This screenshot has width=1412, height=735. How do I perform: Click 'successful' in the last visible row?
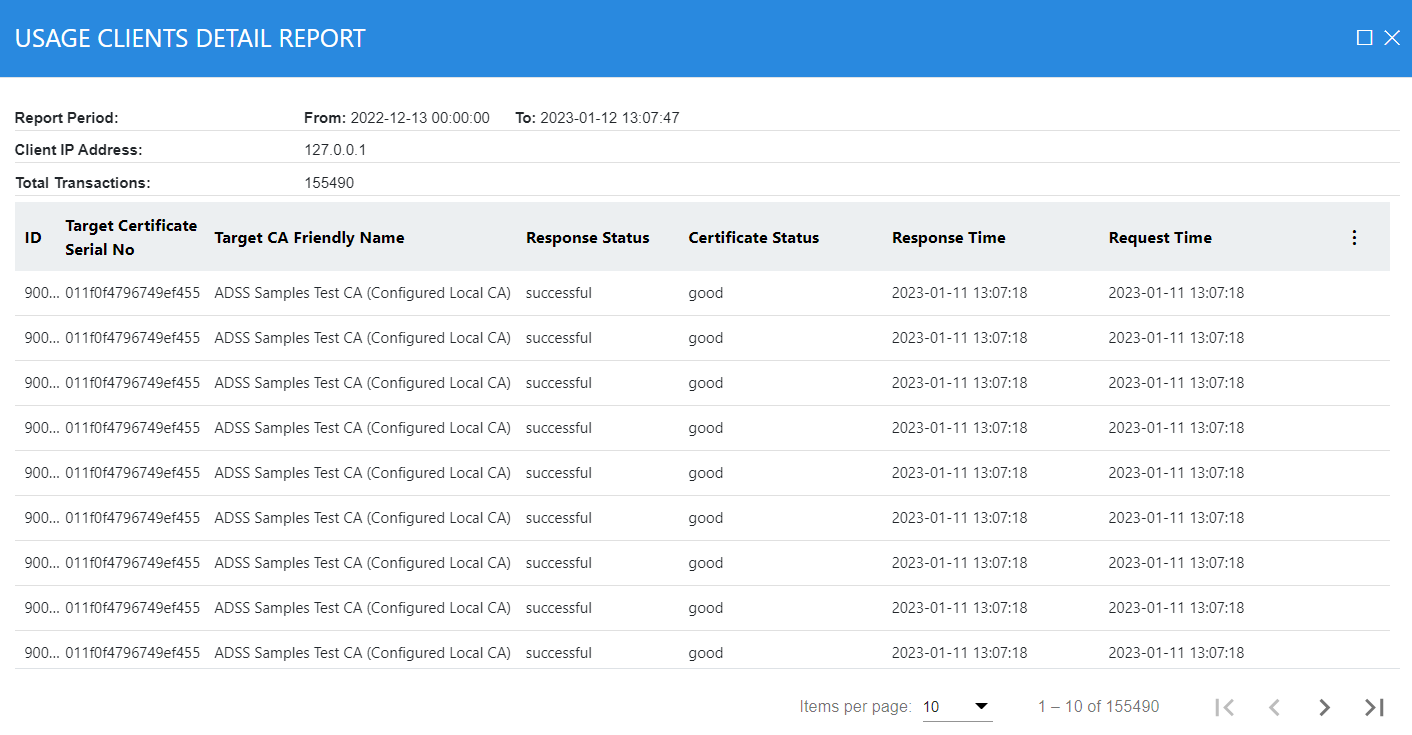point(558,653)
